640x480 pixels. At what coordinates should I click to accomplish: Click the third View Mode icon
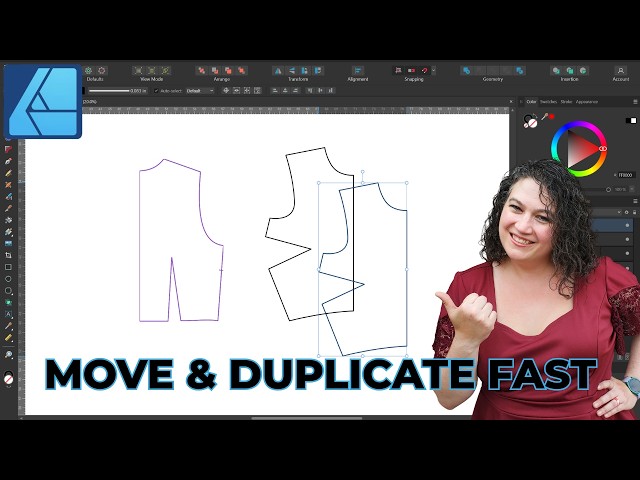165,71
